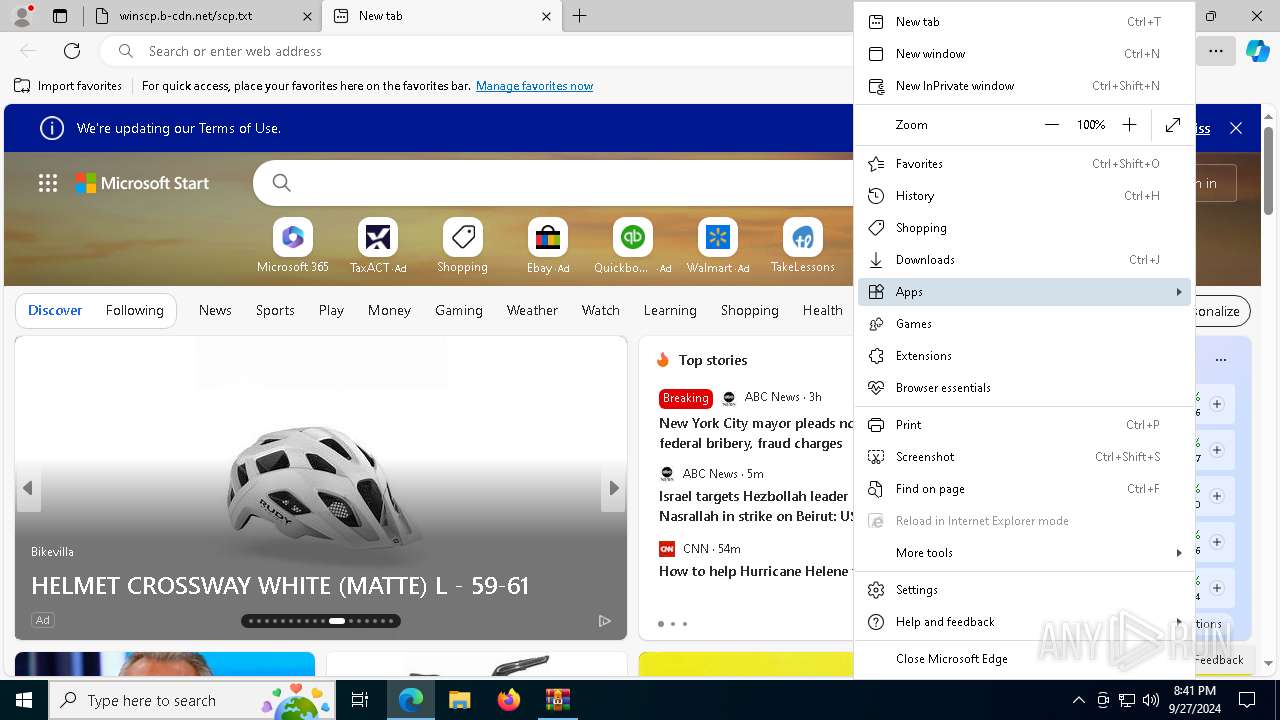The image size is (1280, 720).
Task: Open the Gaming category tab
Action: coord(459,310)
